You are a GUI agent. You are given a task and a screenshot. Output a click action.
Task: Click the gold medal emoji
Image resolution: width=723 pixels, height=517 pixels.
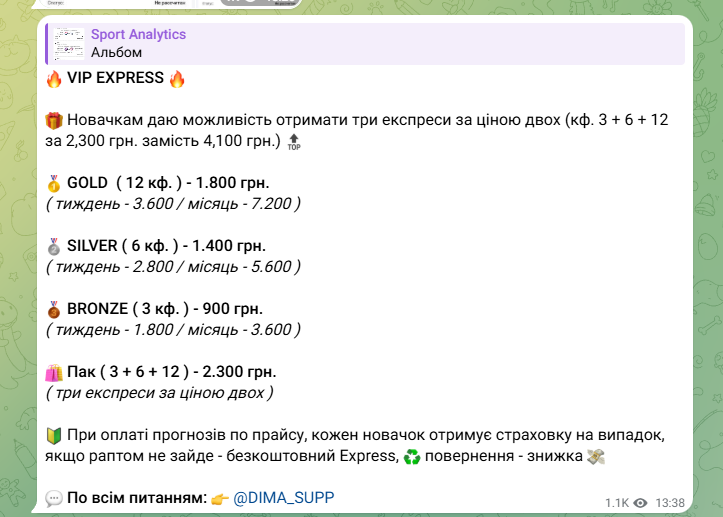[54, 183]
